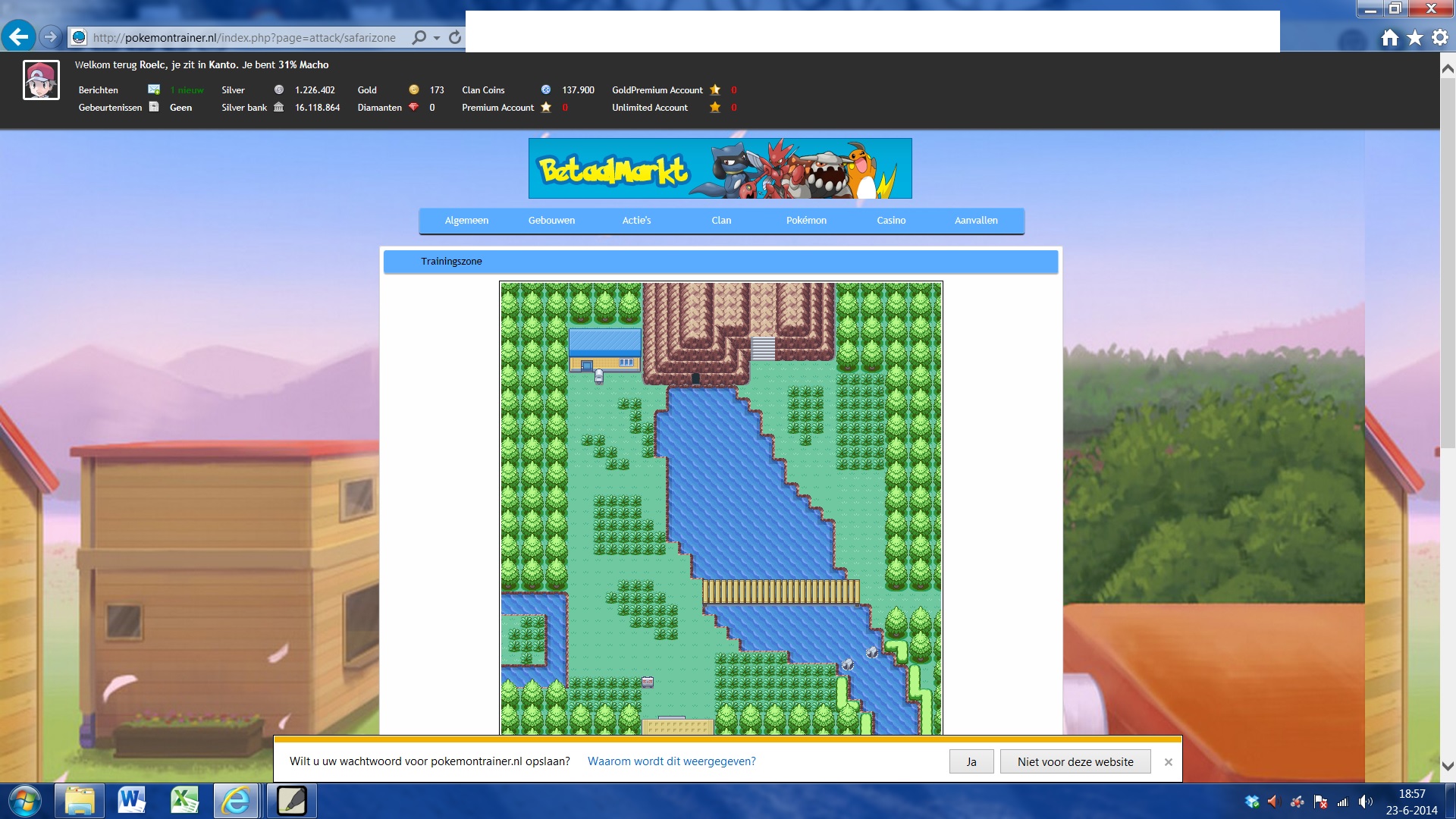Click the search magnifier in address bar

419,37
